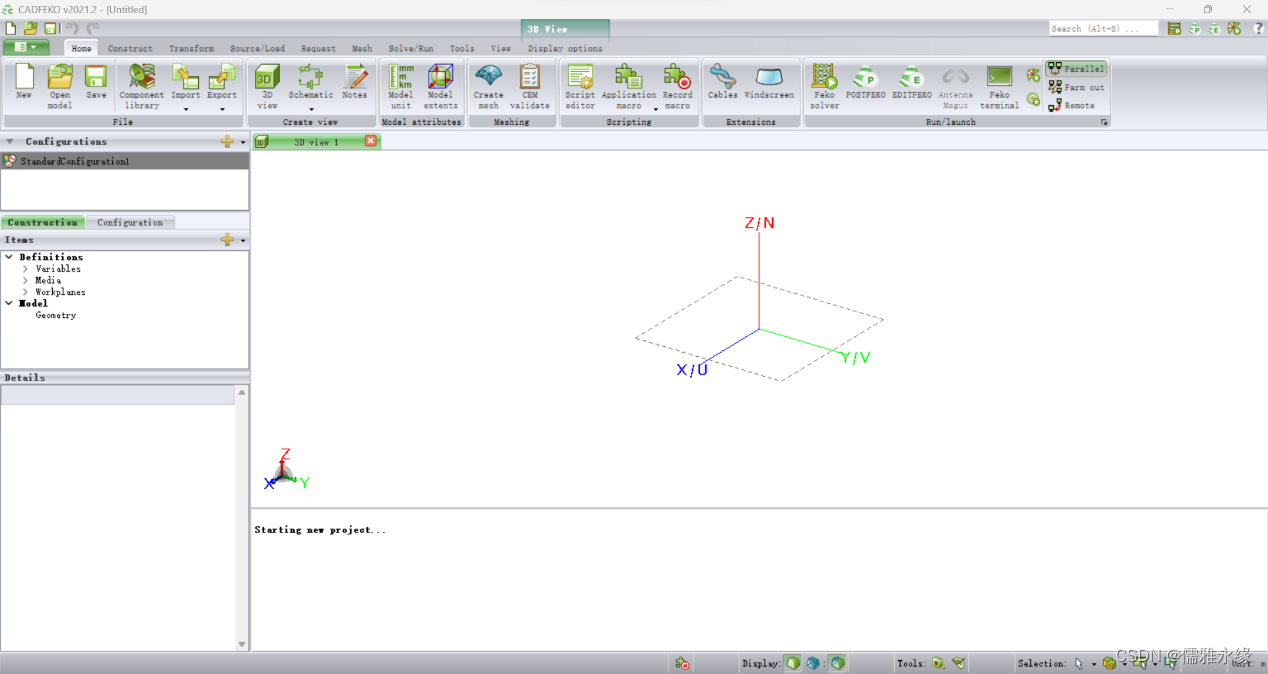Open the Schematic dropdown arrow
The height and width of the screenshot is (674, 1268).
[x=311, y=109]
